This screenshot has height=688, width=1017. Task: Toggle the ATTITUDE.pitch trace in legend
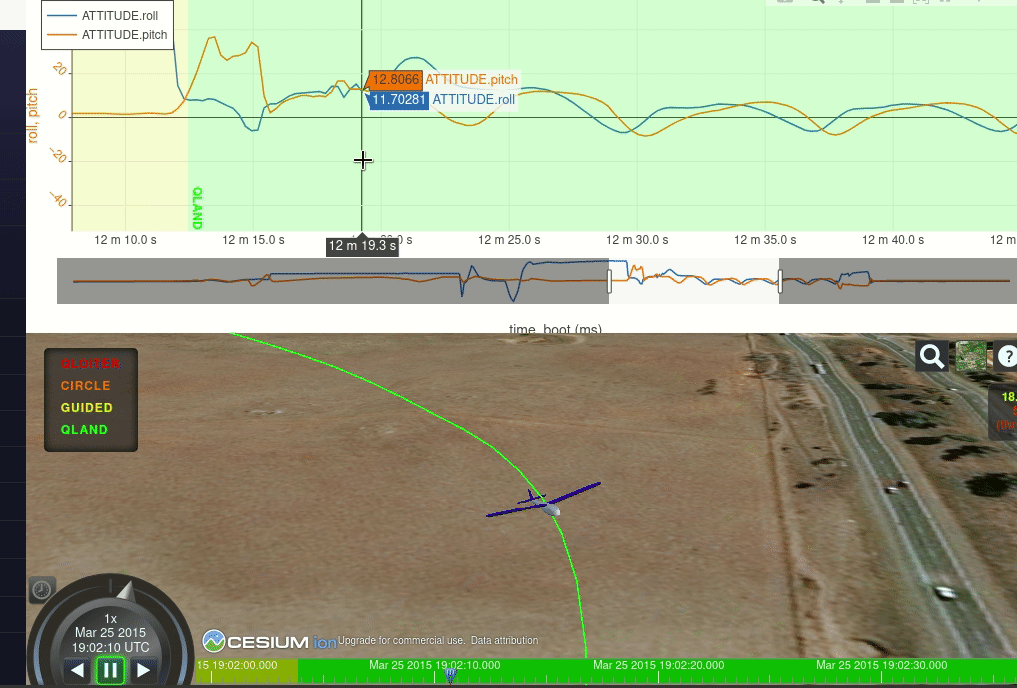click(x=107, y=35)
